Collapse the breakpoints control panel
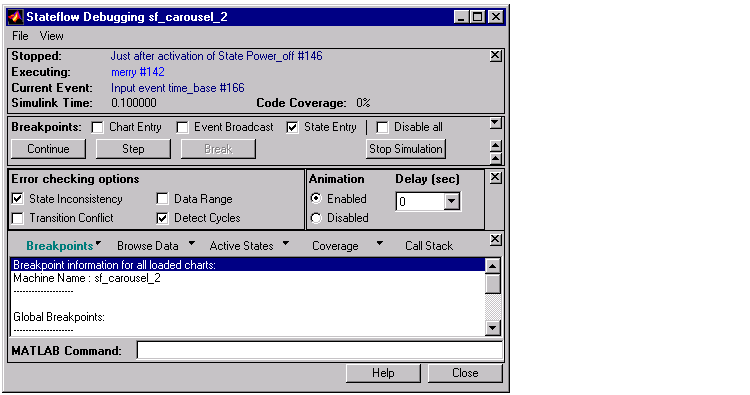The width and height of the screenshot is (750, 395). (x=496, y=123)
